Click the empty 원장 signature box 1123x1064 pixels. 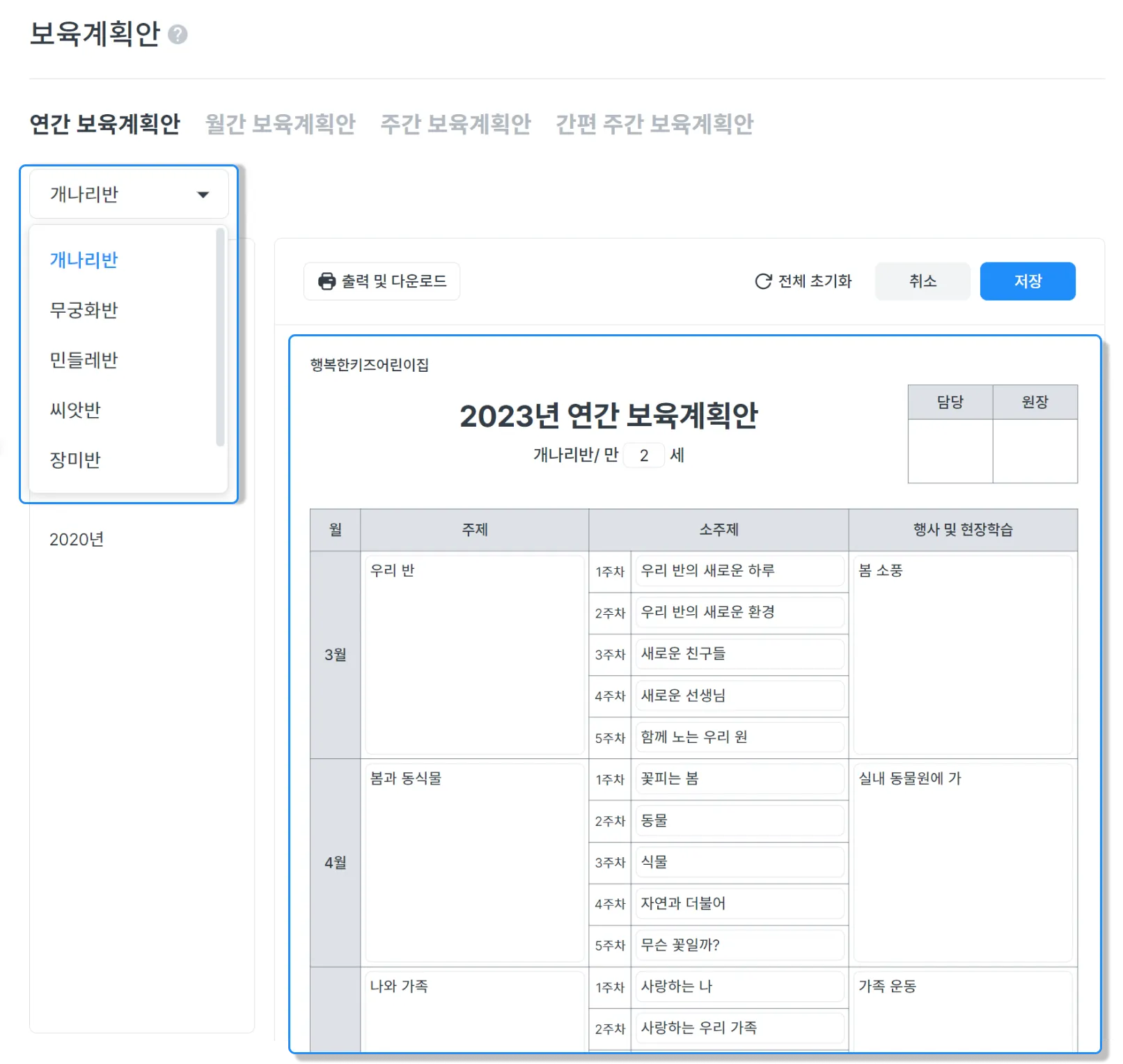(1035, 451)
